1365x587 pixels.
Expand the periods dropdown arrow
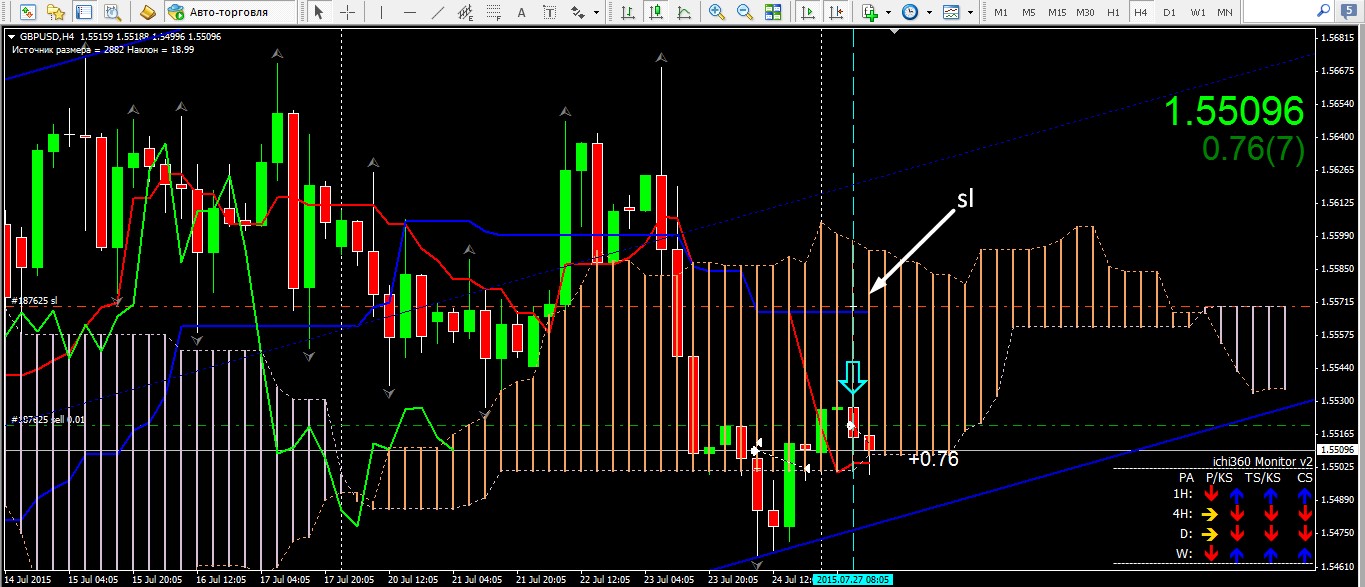pos(929,12)
